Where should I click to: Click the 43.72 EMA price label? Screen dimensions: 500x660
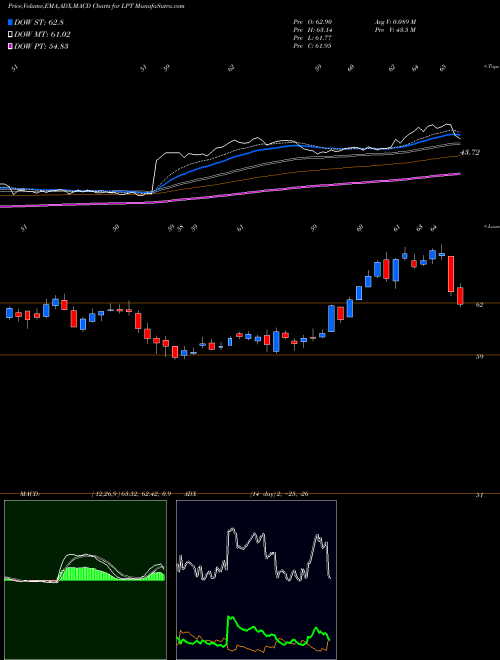tap(470, 152)
